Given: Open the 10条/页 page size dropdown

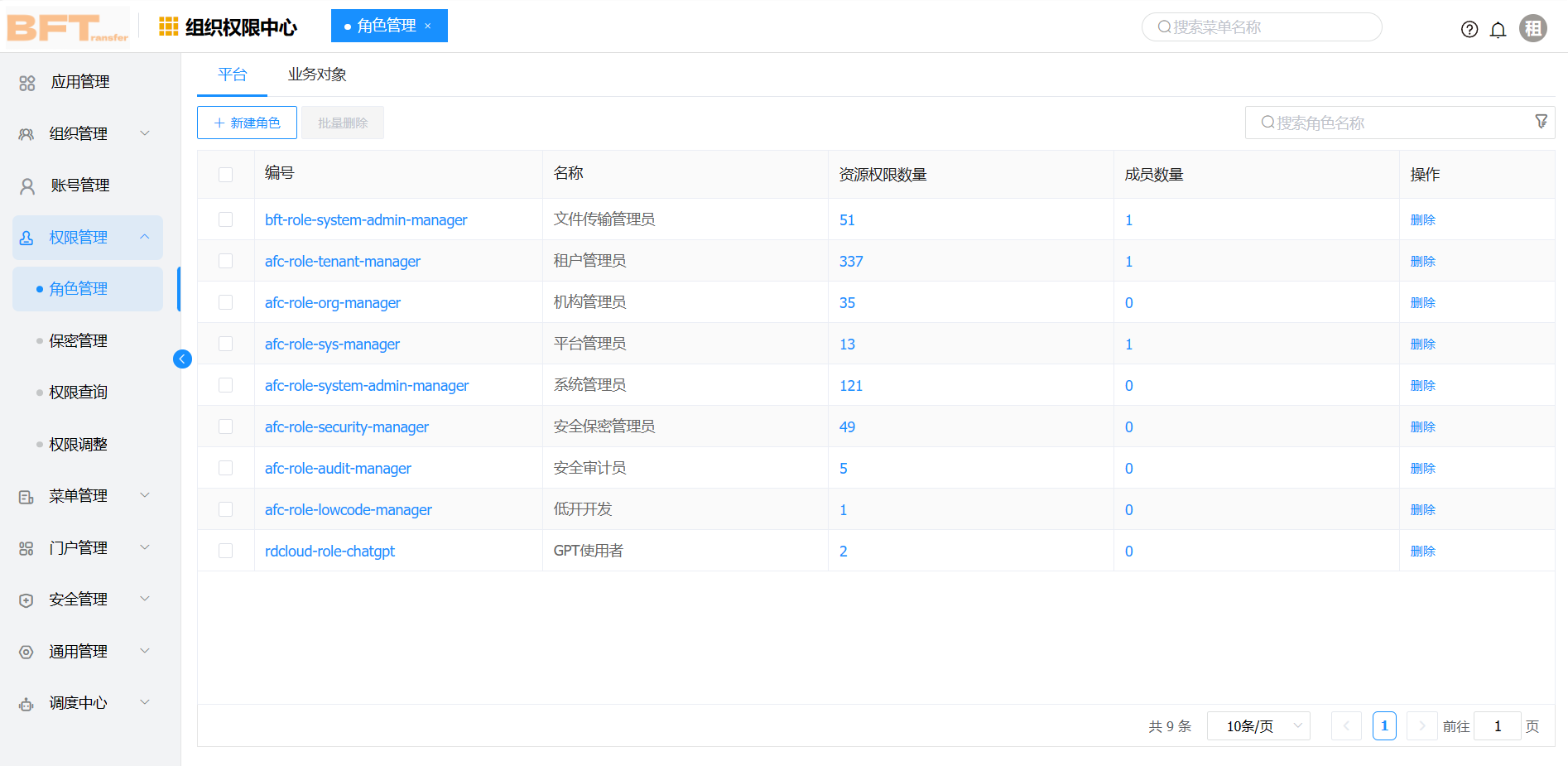Looking at the screenshot, I should pos(1258,725).
